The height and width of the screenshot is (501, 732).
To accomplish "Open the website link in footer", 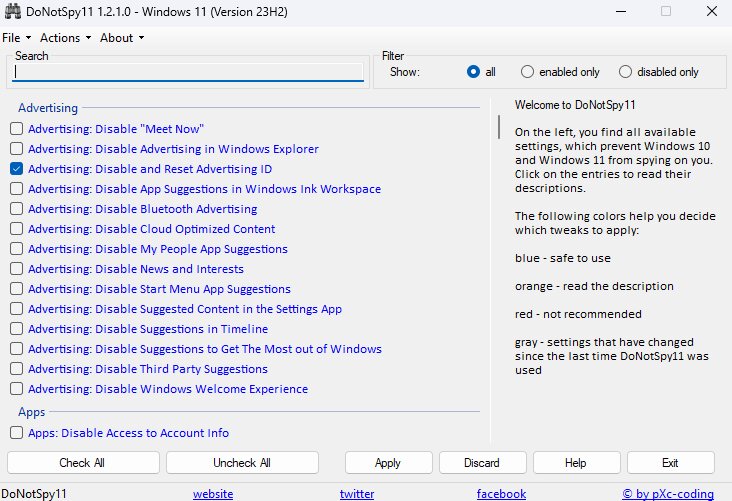I will pos(213,494).
